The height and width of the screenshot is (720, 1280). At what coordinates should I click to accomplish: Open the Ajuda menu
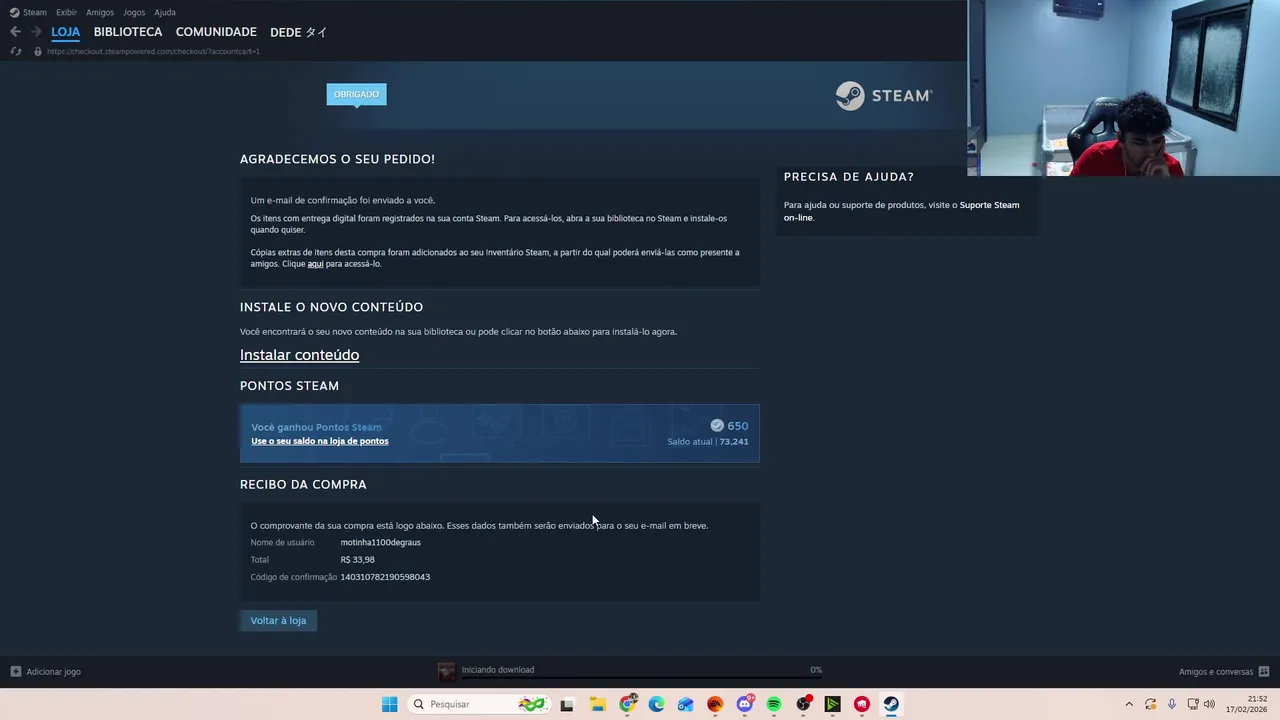(x=165, y=12)
